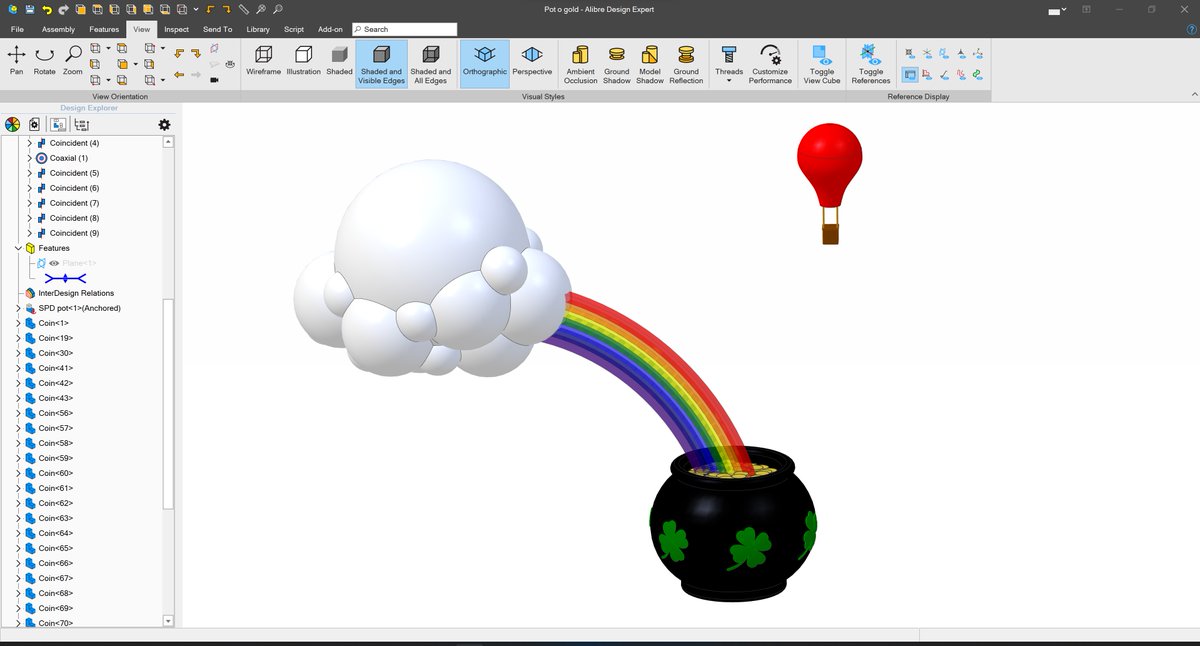The image size is (1200, 646).
Task: Click the red hot air balloon model
Action: [829, 183]
